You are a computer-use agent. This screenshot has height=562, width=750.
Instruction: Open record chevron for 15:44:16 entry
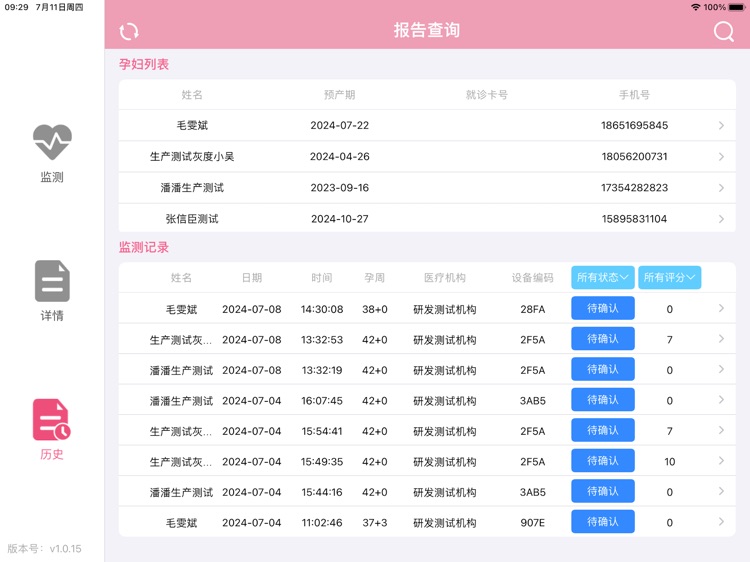[721, 492]
